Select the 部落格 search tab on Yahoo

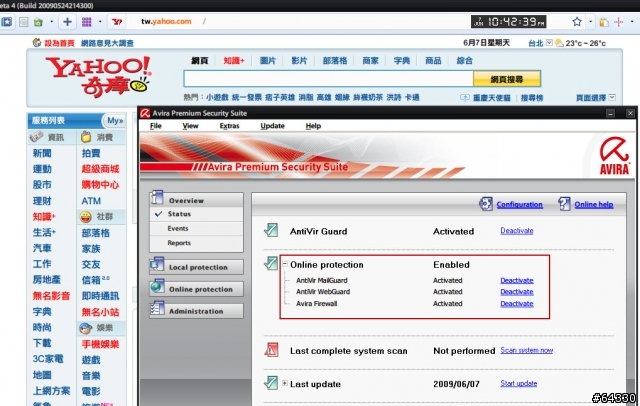(335, 61)
